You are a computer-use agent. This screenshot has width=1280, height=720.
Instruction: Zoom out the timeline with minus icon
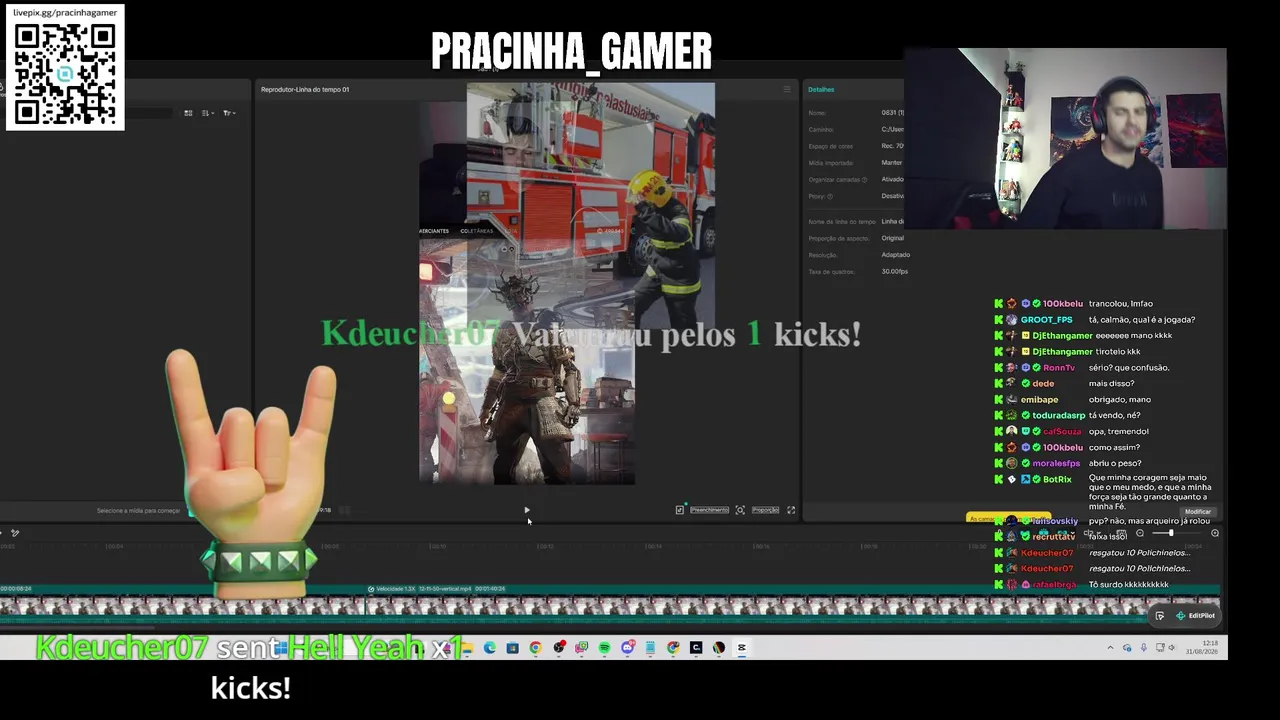coord(1140,533)
